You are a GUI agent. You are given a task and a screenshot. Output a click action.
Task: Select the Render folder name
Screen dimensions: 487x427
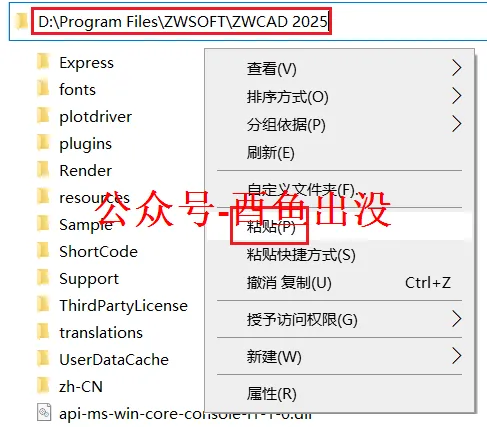click(85, 171)
